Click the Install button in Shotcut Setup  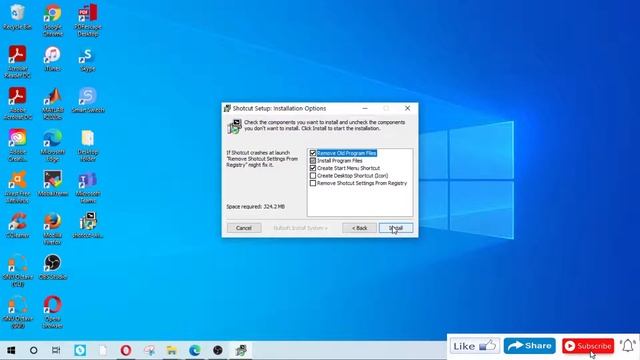pyautogui.click(x=396, y=228)
